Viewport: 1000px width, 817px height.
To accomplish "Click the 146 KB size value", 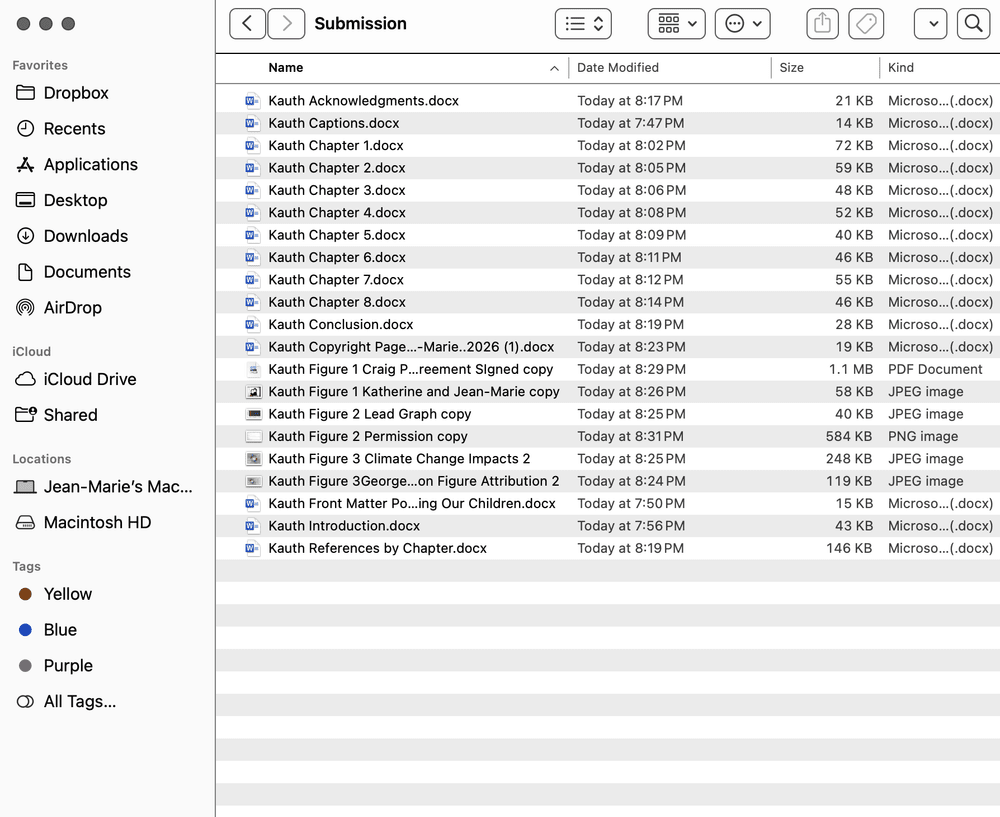I will point(849,548).
